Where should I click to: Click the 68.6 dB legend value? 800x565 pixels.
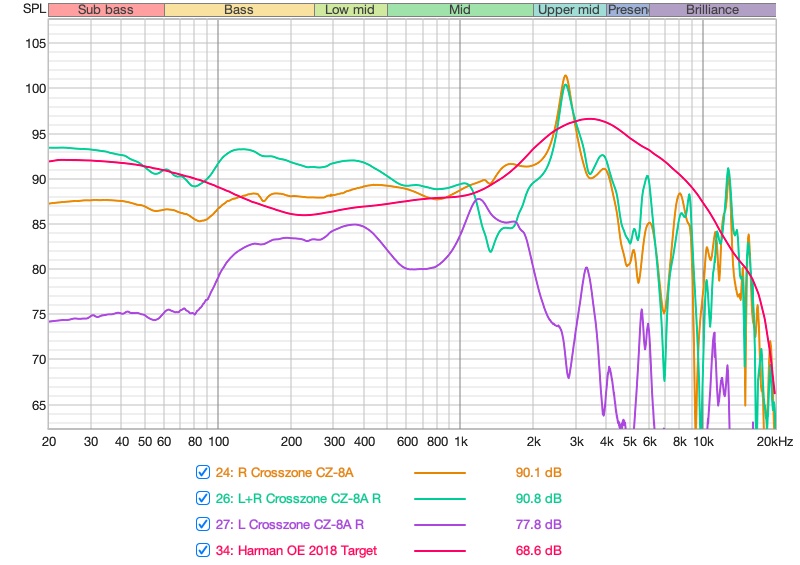538,551
